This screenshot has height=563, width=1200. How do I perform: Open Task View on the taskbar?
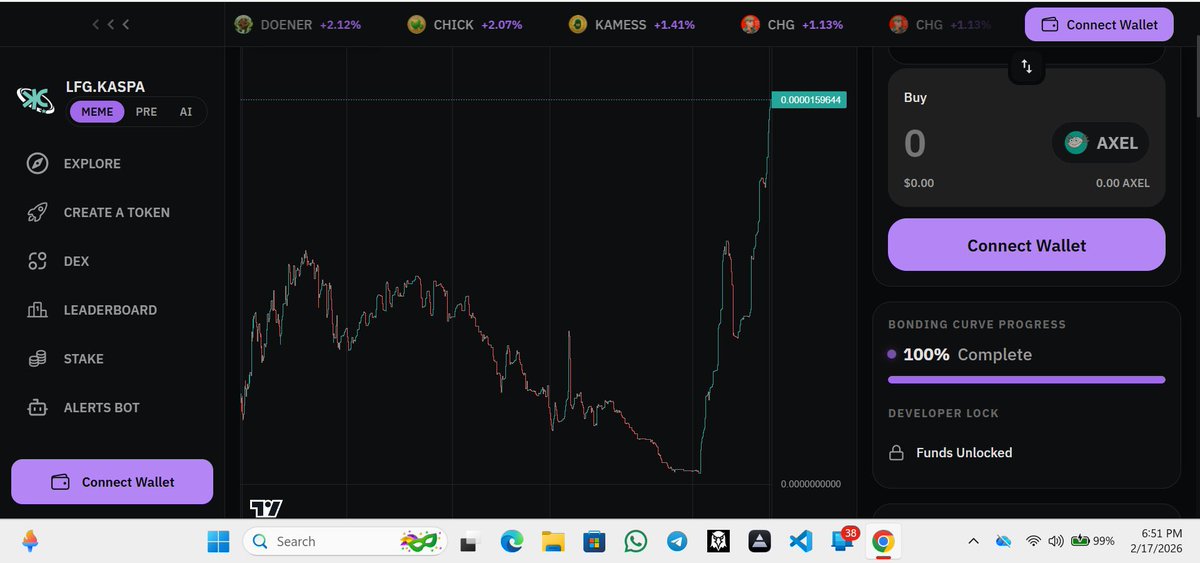coord(470,541)
